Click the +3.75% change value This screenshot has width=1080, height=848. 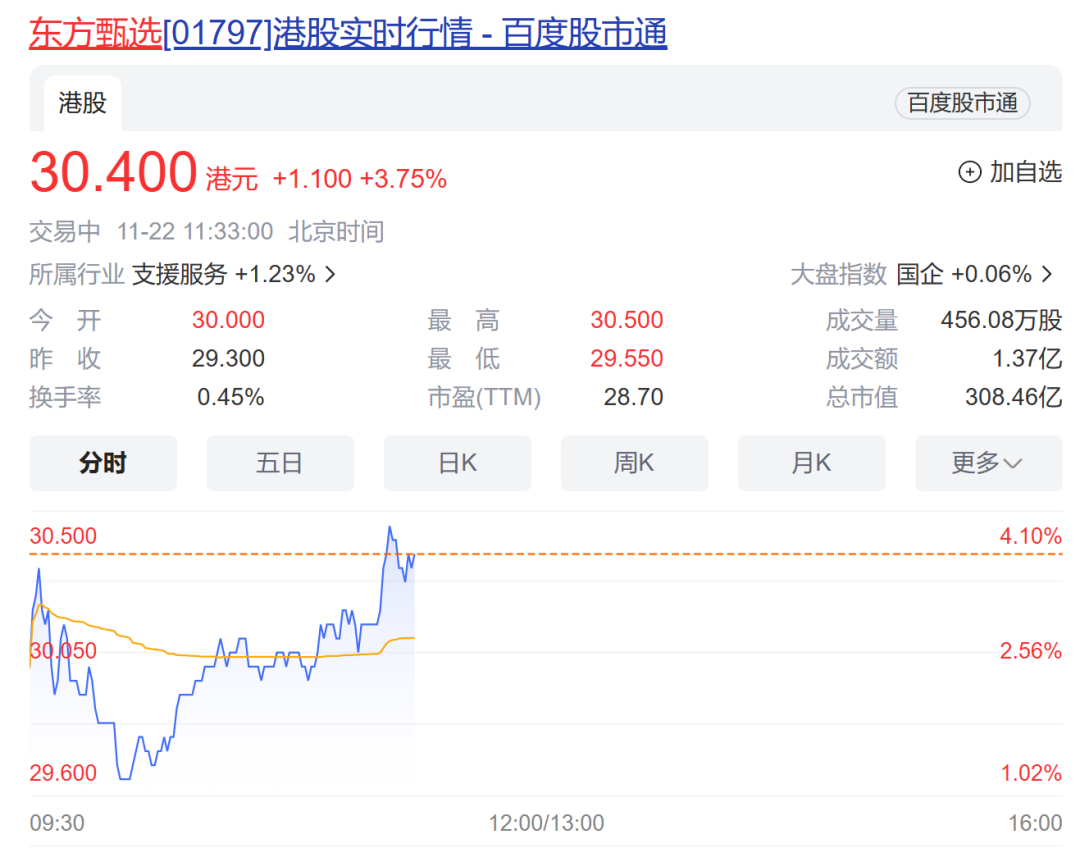point(404,180)
